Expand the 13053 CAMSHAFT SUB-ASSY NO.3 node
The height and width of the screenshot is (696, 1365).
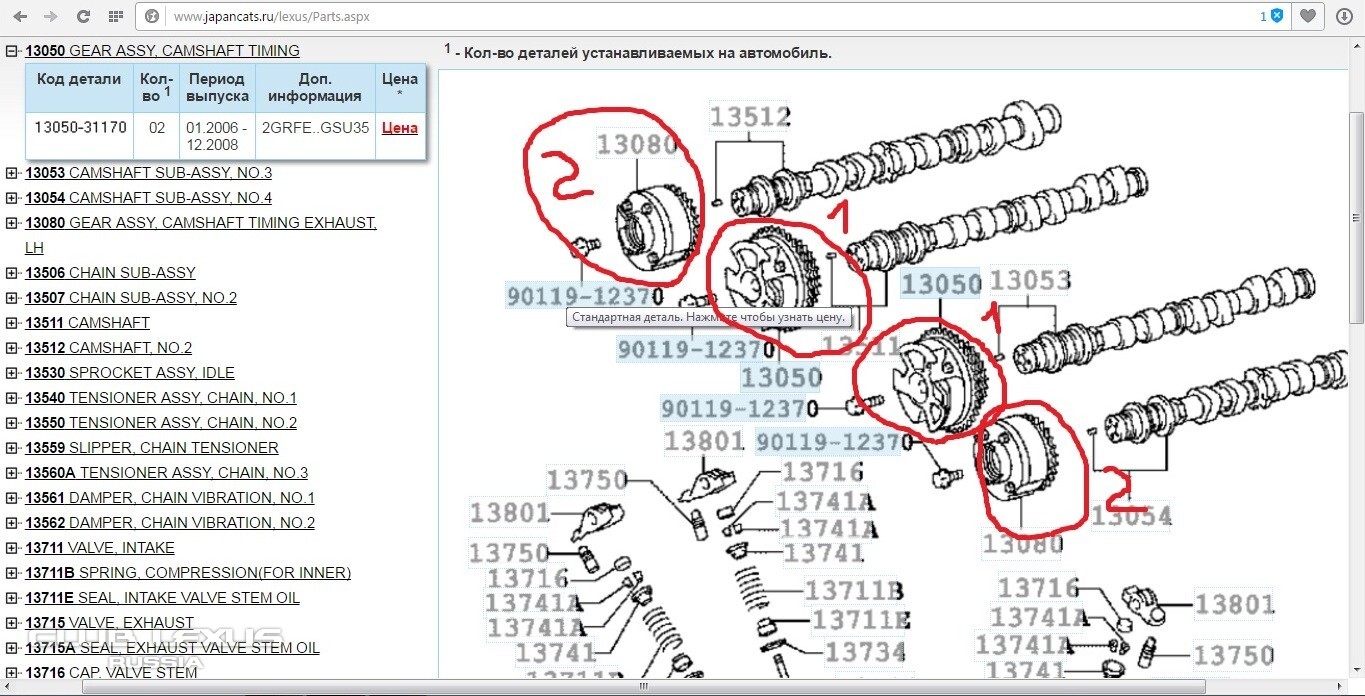12,173
